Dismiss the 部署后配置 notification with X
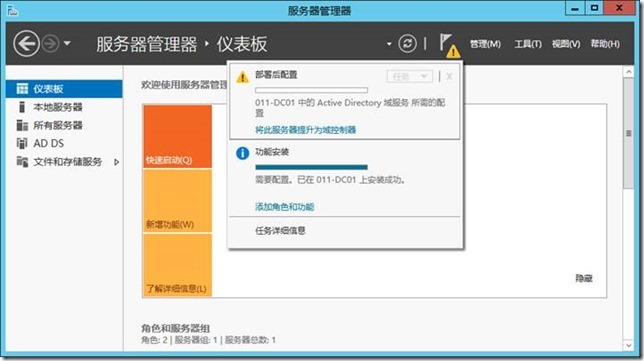644x361 pixels. (x=449, y=76)
